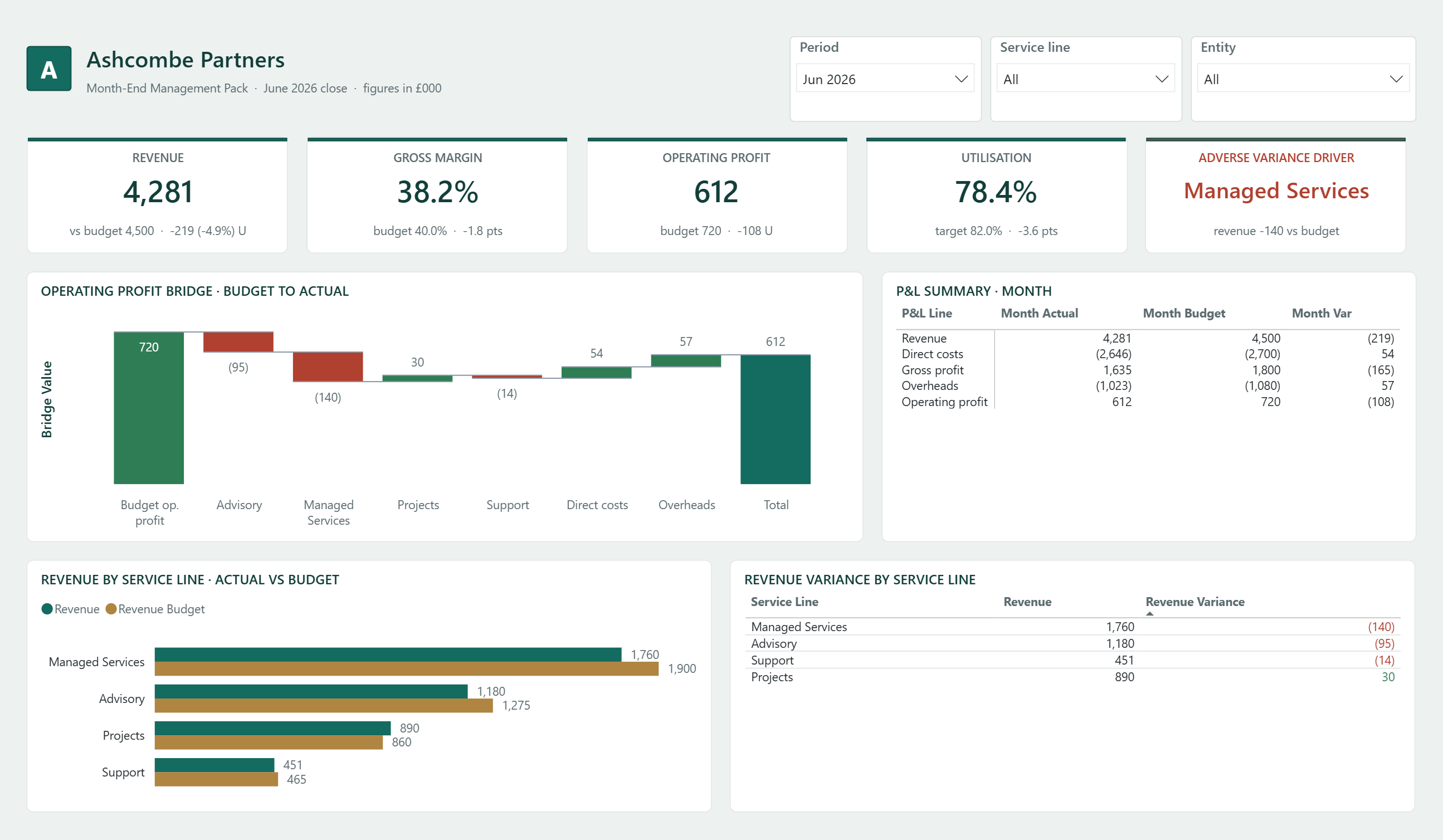Click the Advisory revenue bar 1,180
1443x840 pixels.
coord(311,691)
